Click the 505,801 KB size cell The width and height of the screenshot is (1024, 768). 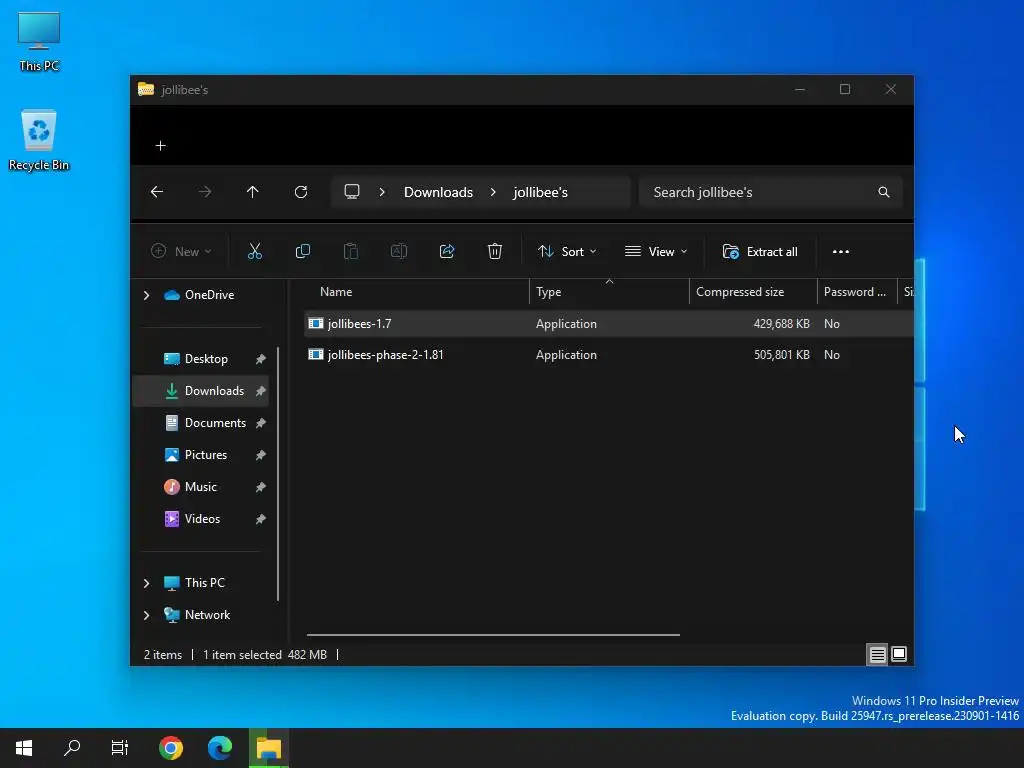[x=781, y=355]
